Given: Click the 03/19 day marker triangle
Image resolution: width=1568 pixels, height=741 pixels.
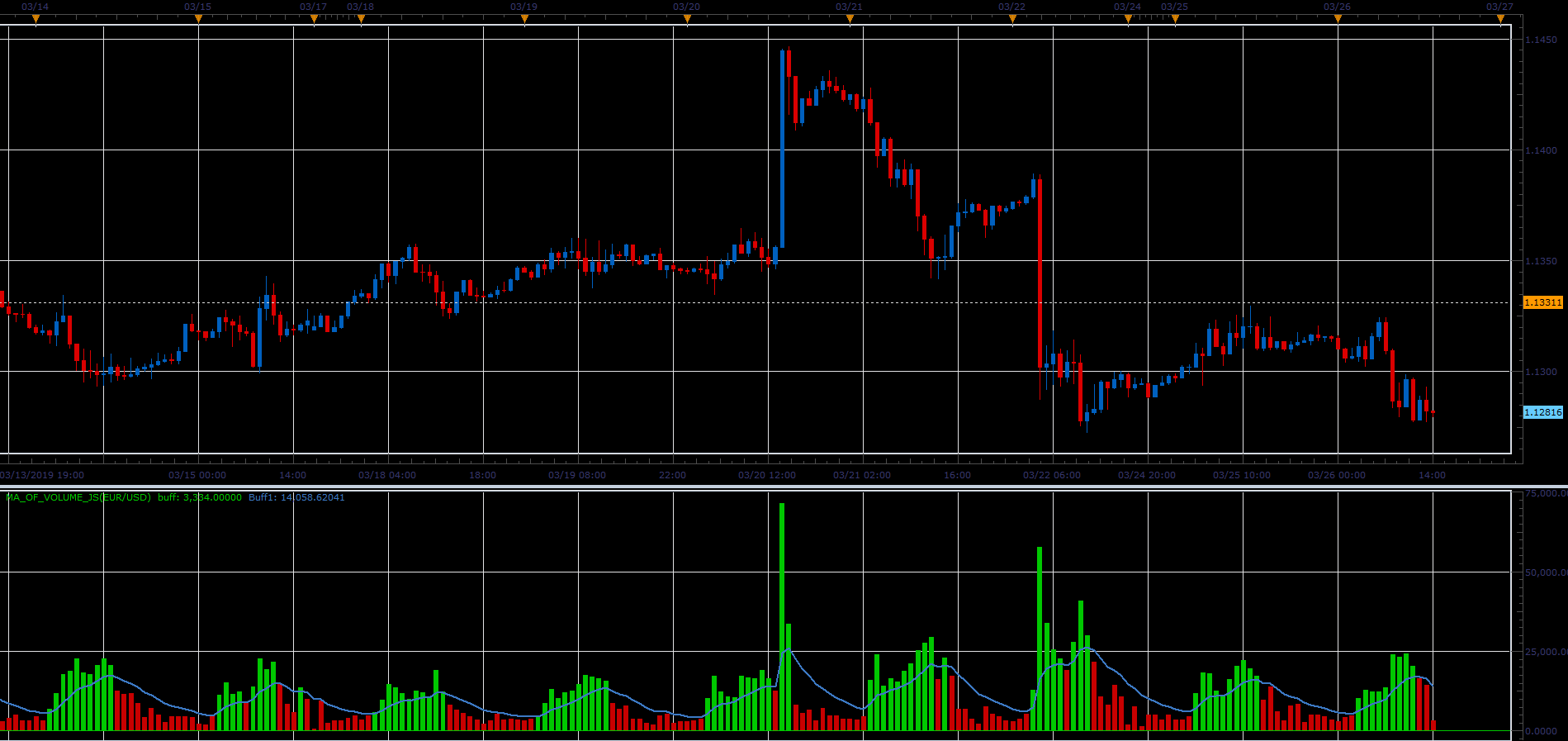Looking at the screenshot, I should [524, 20].
